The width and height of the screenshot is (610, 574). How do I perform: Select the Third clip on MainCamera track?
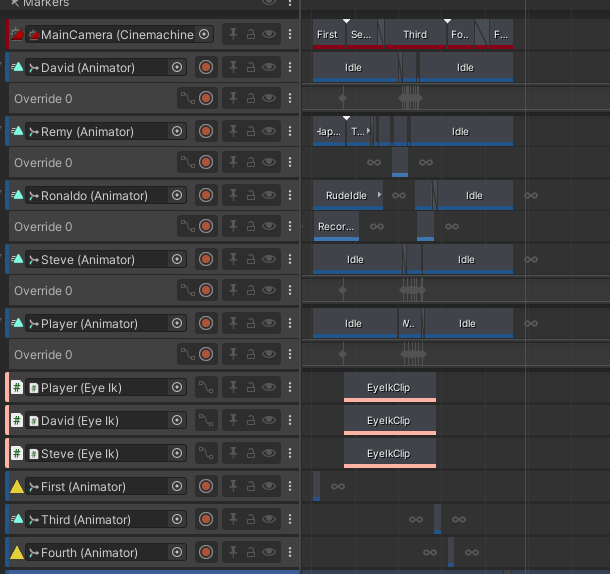point(415,34)
